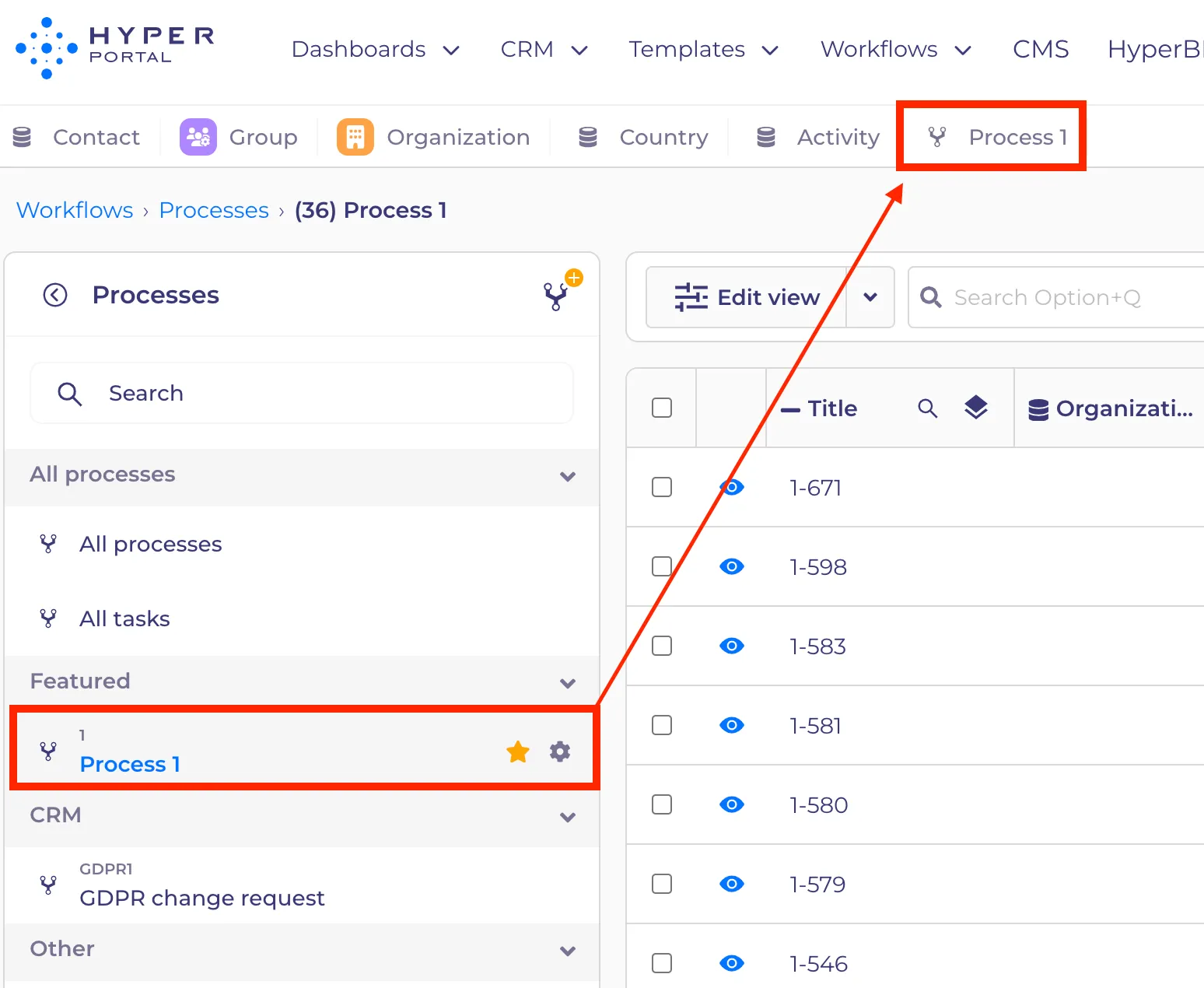The image size is (1204, 988).
Task: Click the Search Option+Q field
Action: coord(1056,297)
